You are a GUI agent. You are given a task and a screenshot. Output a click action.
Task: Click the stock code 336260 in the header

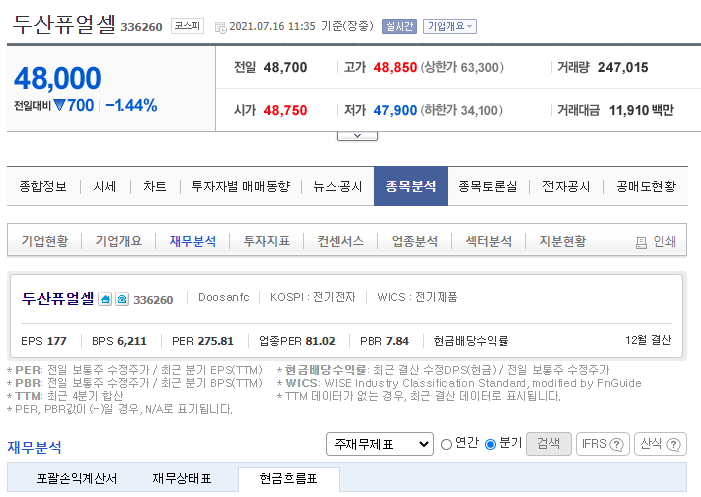tap(141, 27)
